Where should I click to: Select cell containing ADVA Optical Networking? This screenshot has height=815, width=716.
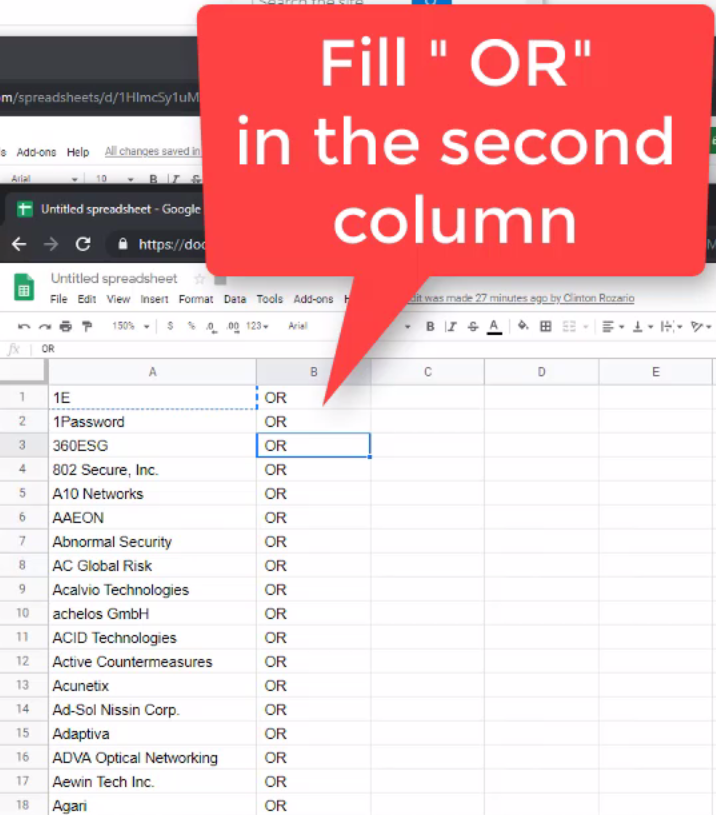[152, 758]
